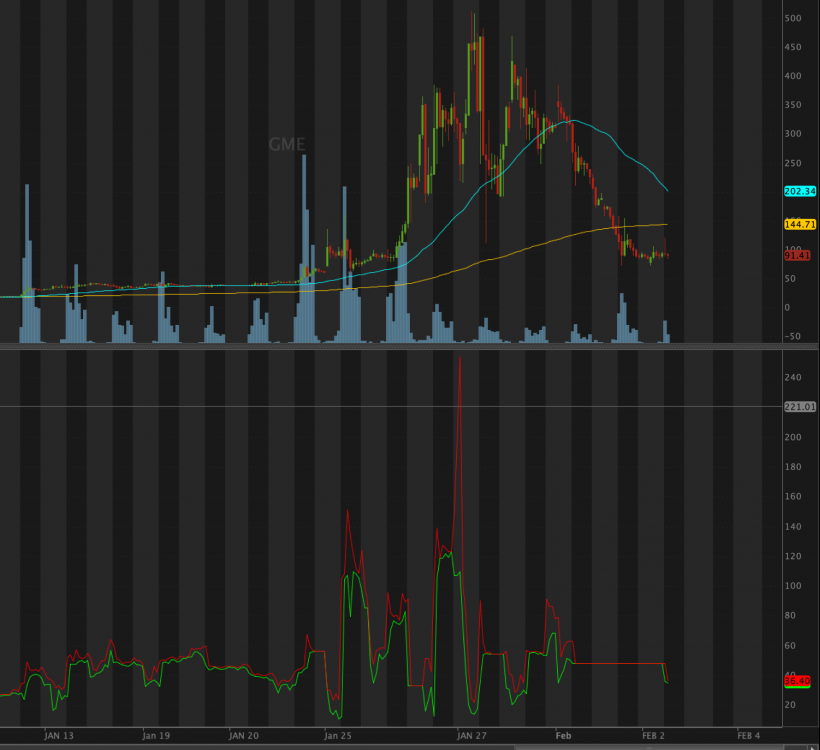Click the 500 mark on price axis

794,18
